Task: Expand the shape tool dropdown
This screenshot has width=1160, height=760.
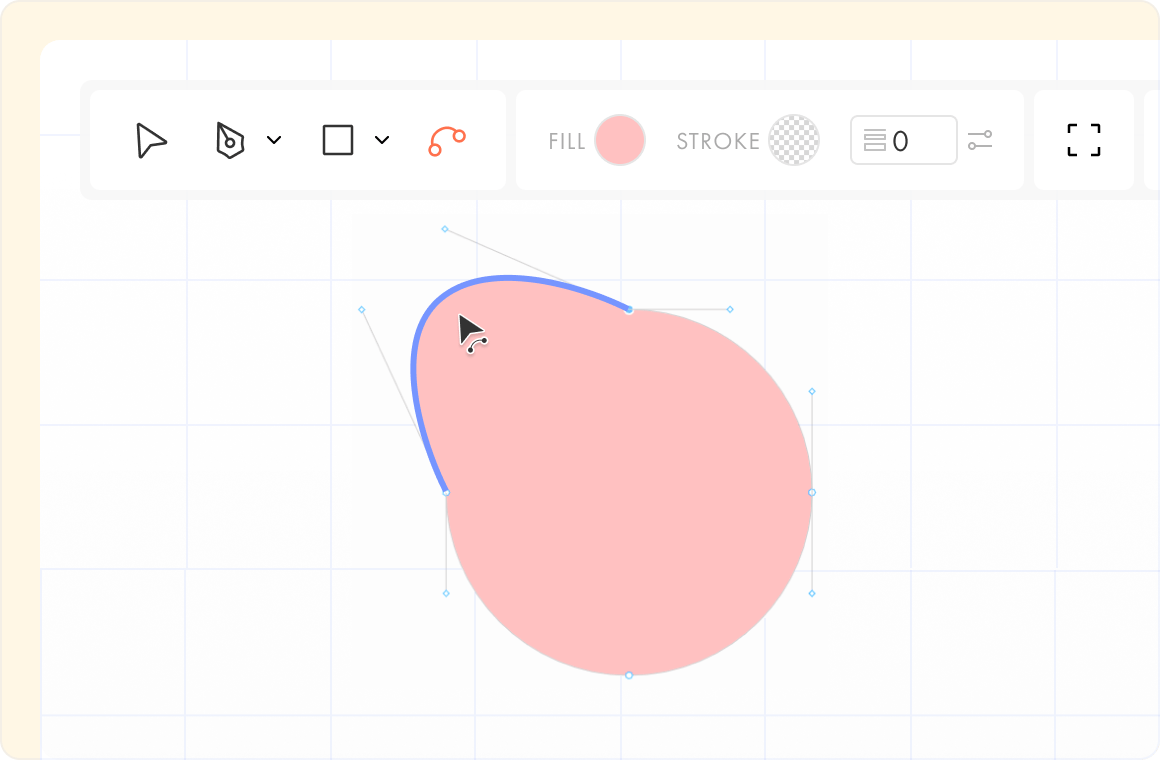Action: tap(381, 140)
